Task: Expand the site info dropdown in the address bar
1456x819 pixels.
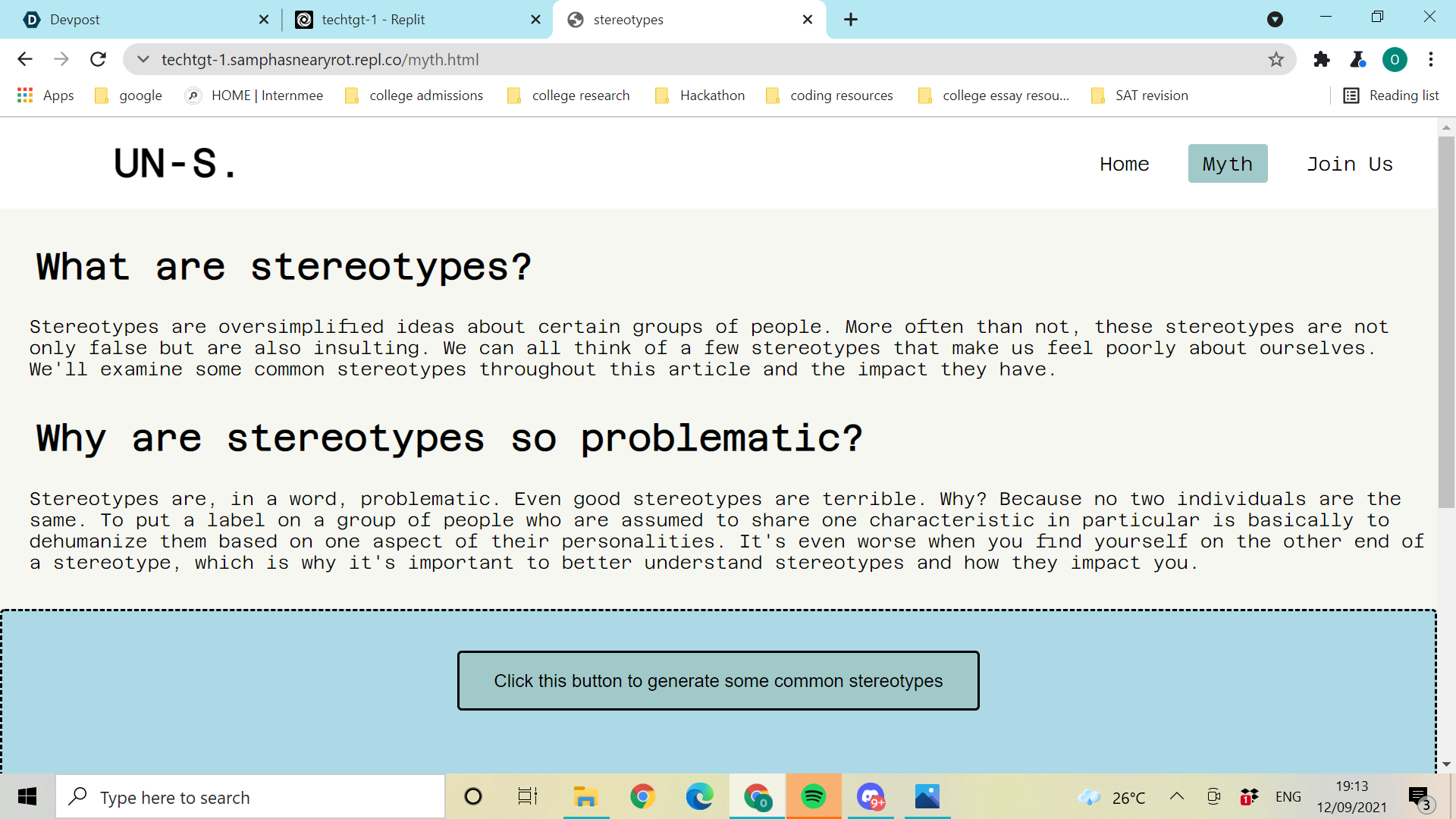Action: [143, 59]
